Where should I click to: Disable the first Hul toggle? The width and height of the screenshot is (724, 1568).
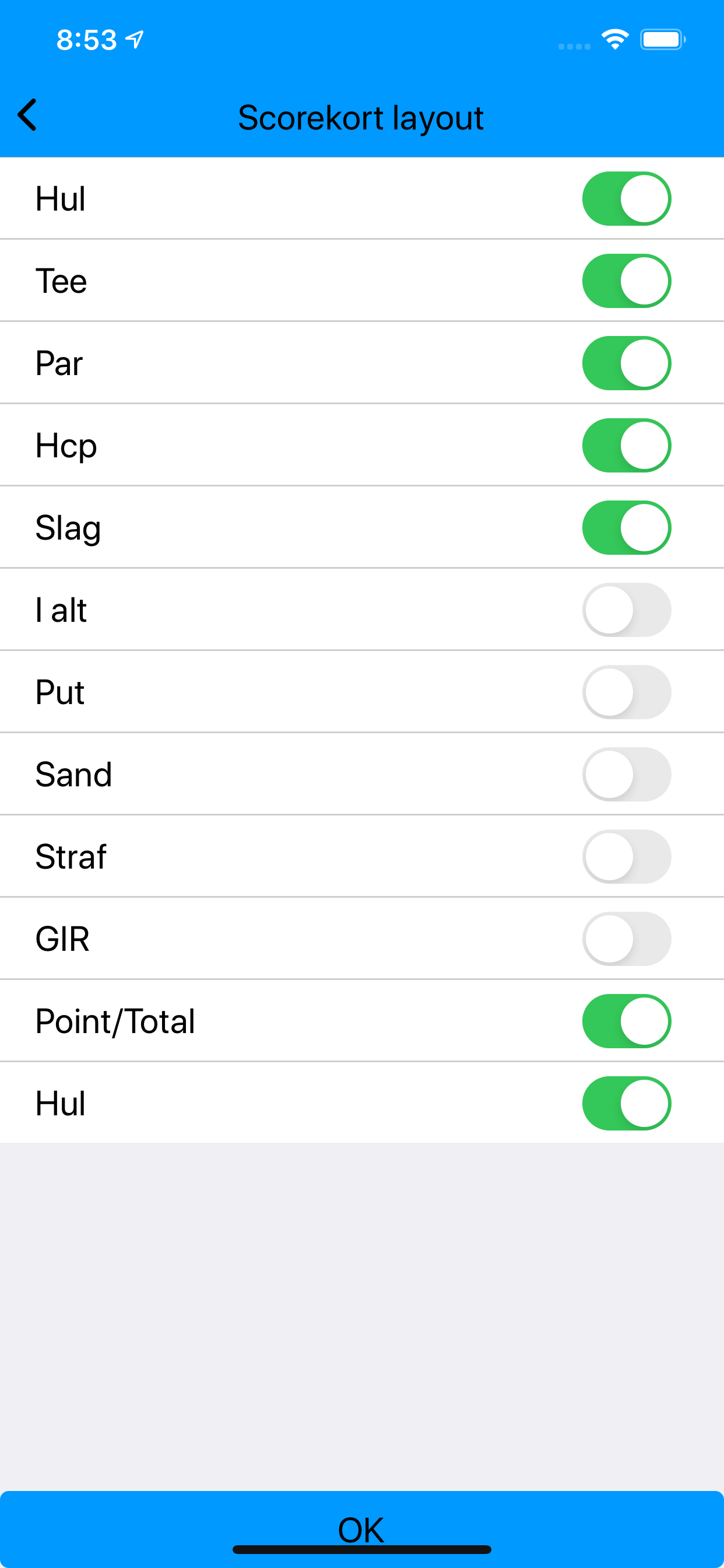(627, 198)
